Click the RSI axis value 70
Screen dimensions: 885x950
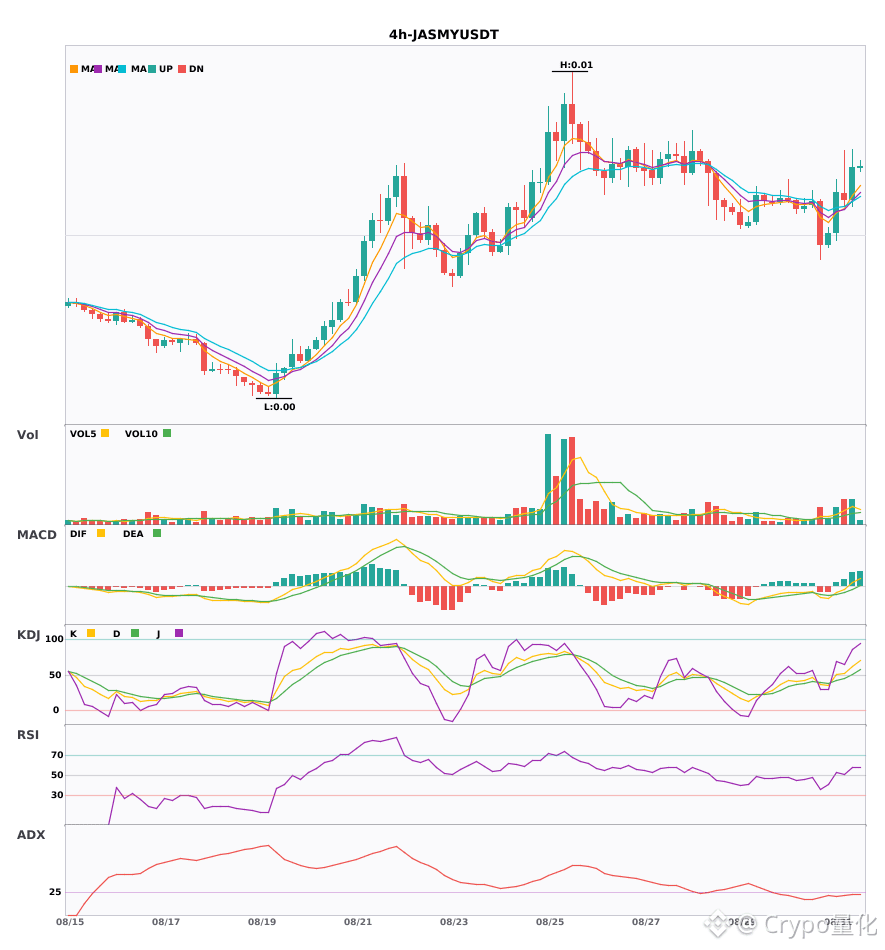57,755
